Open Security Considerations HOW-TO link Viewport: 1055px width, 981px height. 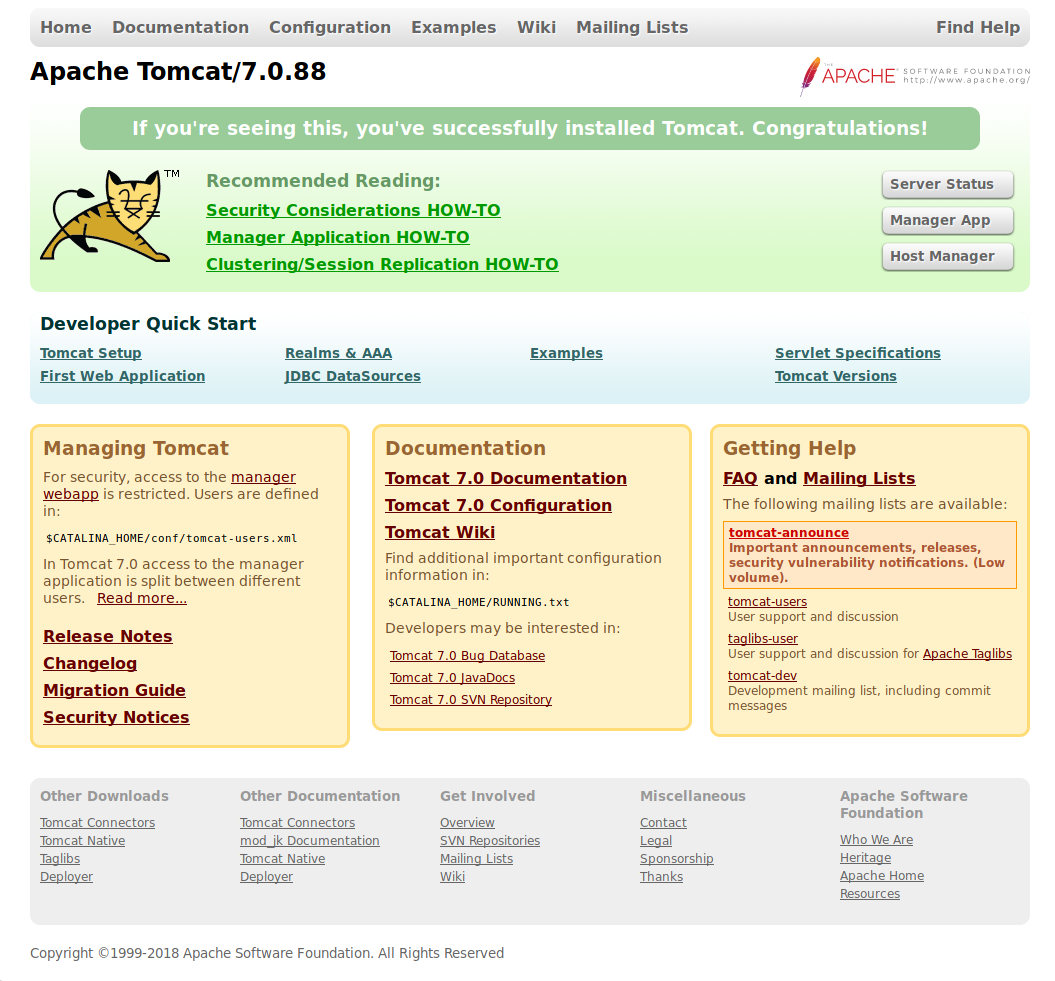click(x=353, y=211)
